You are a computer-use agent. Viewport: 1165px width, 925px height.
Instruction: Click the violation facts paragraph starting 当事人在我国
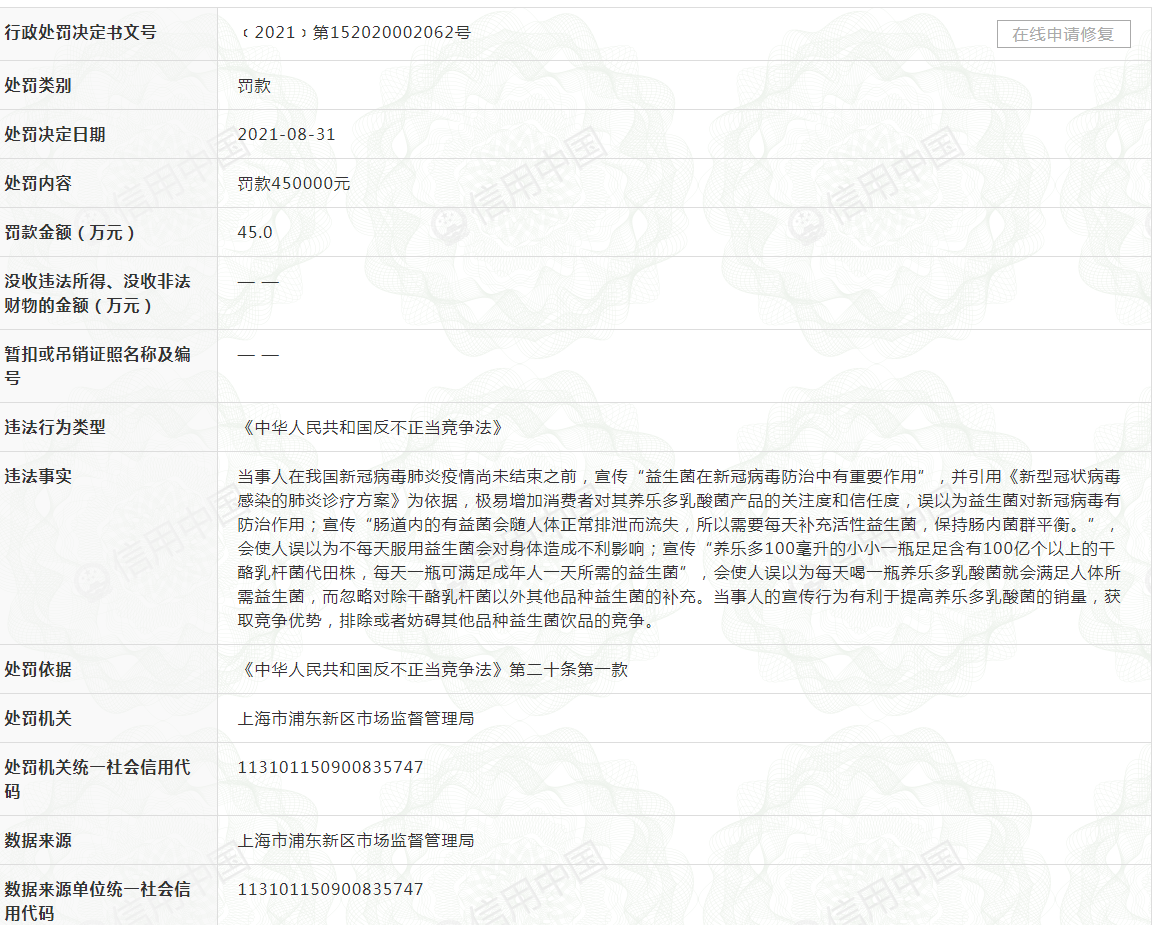click(678, 548)
